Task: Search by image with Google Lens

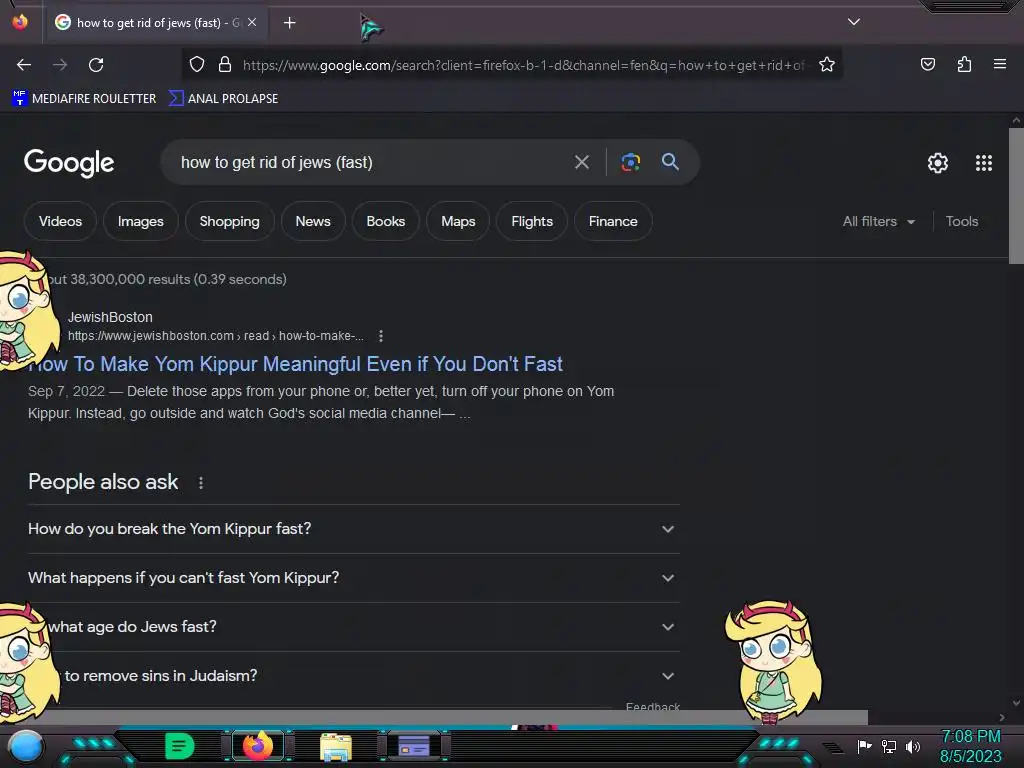Action: tap(630, 162)
